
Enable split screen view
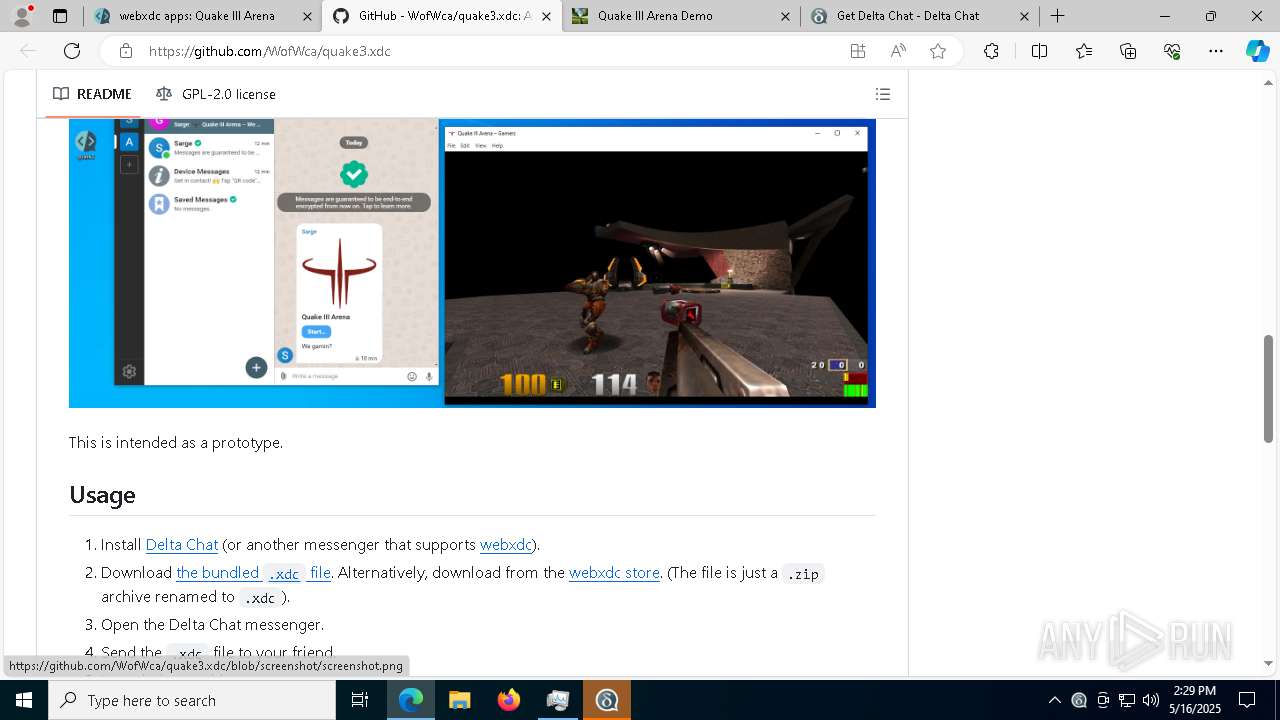tap(1039, 51)
